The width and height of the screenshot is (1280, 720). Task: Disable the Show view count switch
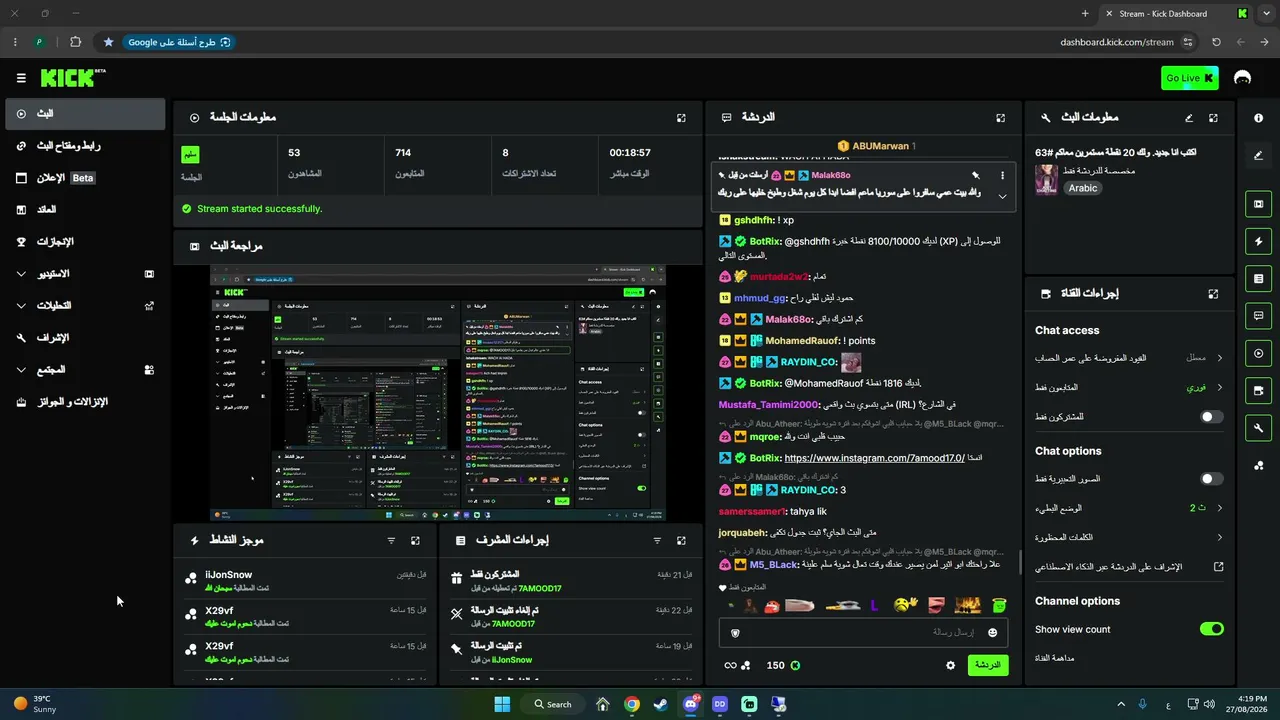1211,629
